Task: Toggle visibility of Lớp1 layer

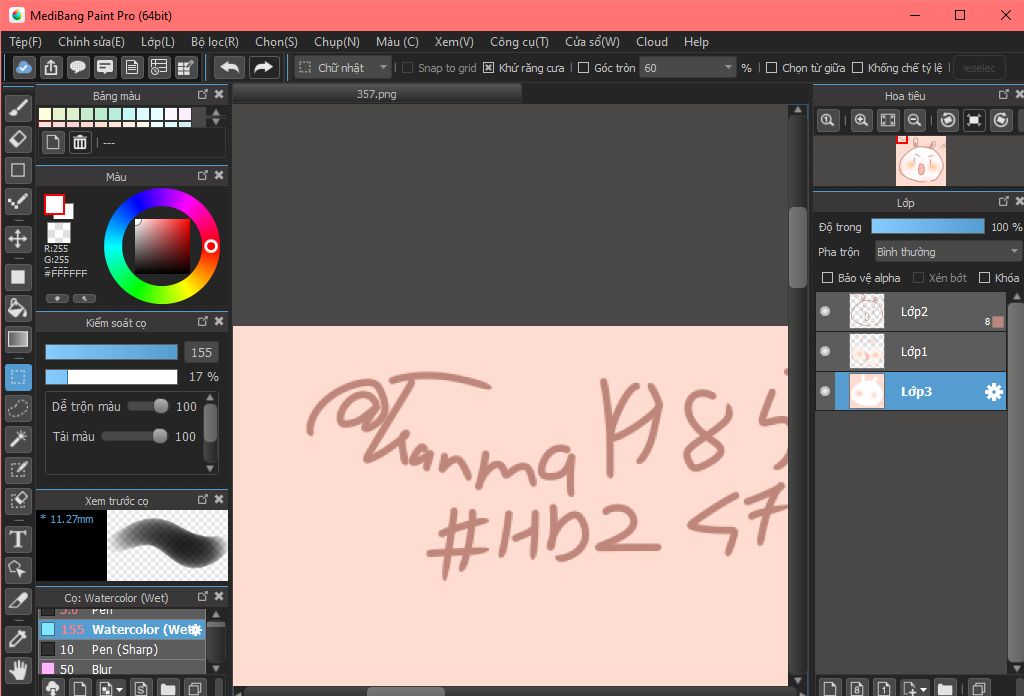Action: coord(825,351)
